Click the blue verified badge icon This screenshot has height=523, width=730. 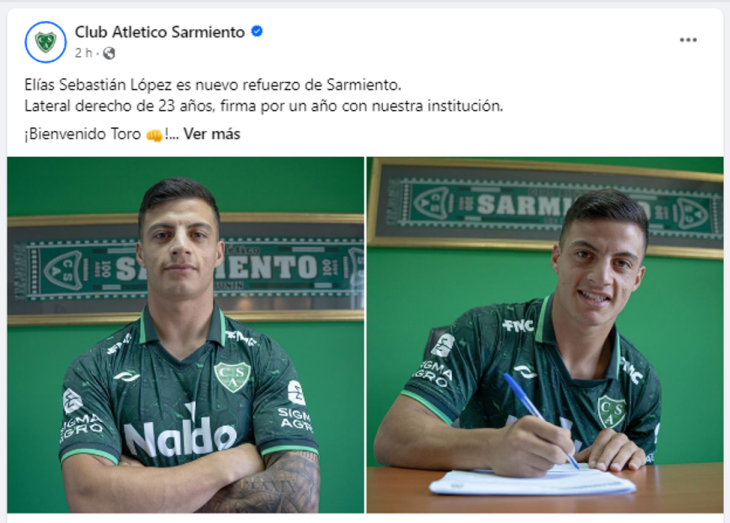tap(257, 32)
